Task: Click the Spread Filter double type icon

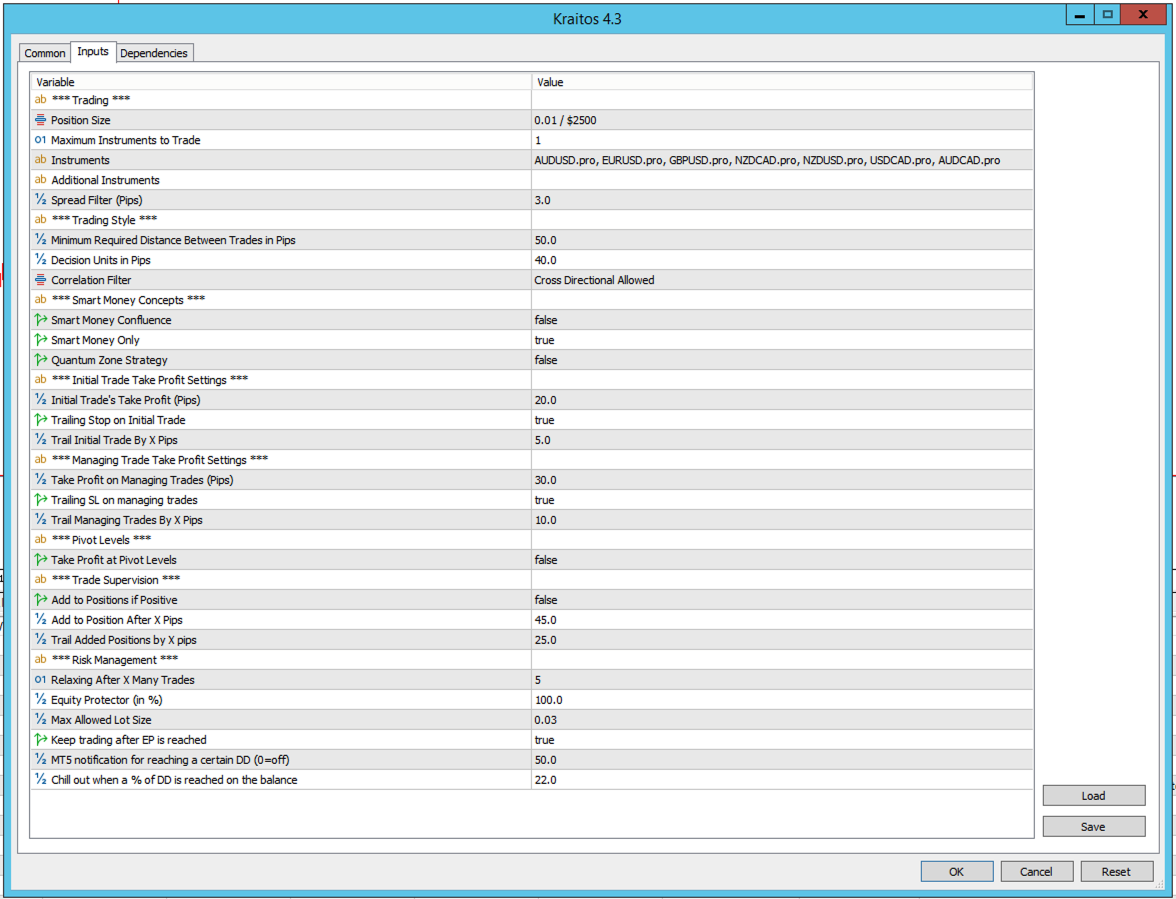Action: 41,200
